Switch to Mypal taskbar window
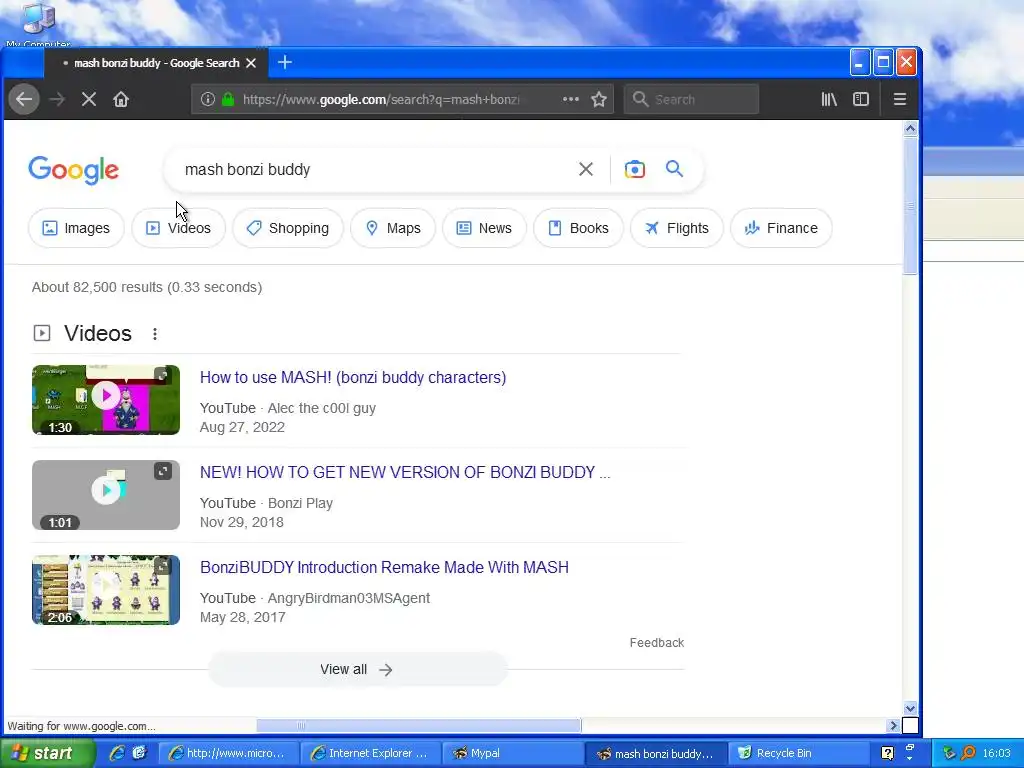The image size is (1024, 768). (x=512, y=753)
